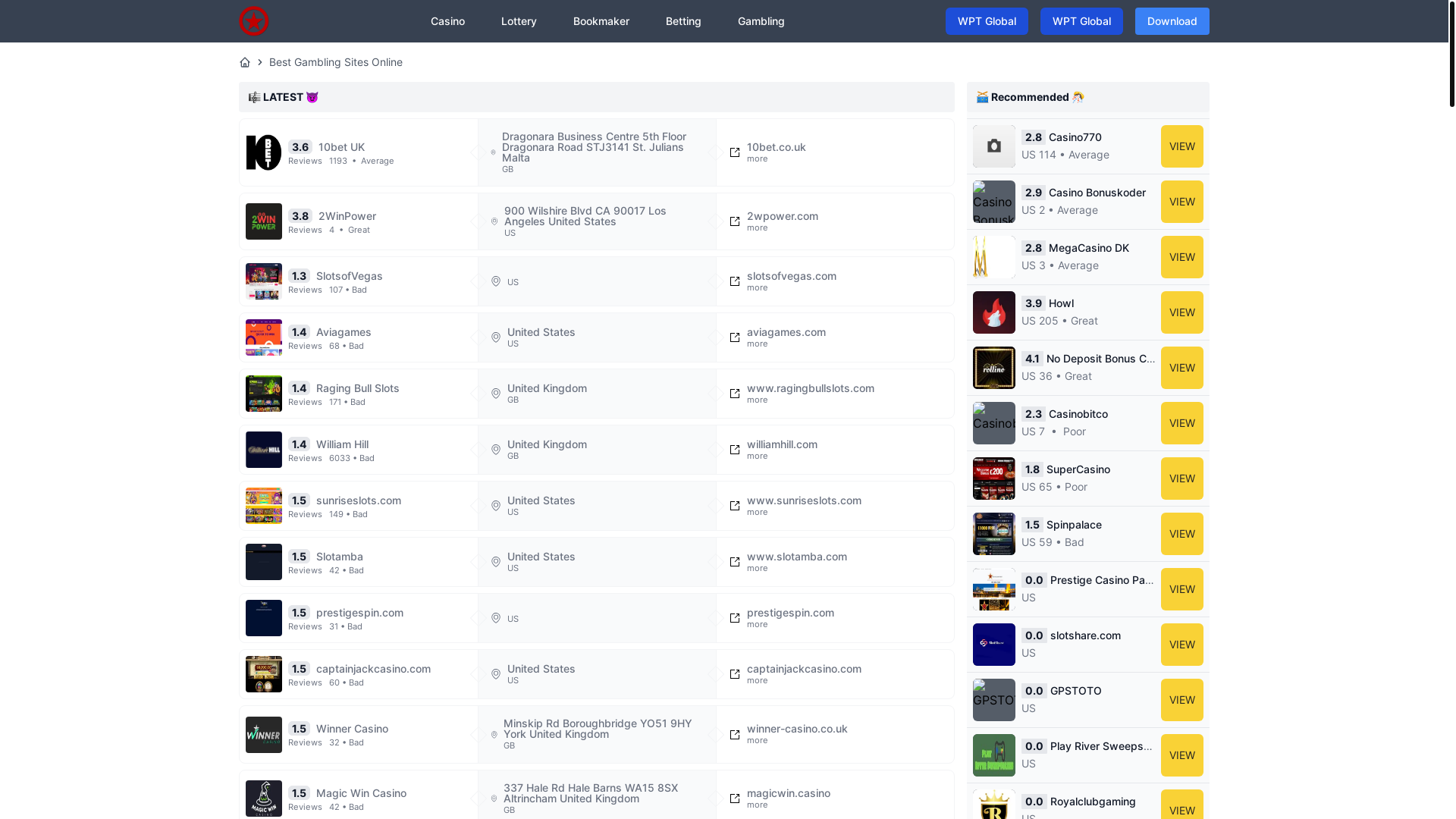Click location pin by 900 Wilshire Blvd address
The height and width of the screenshot is (819, 1456).
point(494,221)
